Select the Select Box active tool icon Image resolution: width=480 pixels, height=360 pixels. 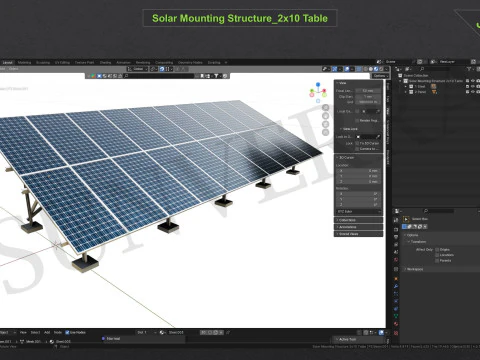[x=406, y=219]
